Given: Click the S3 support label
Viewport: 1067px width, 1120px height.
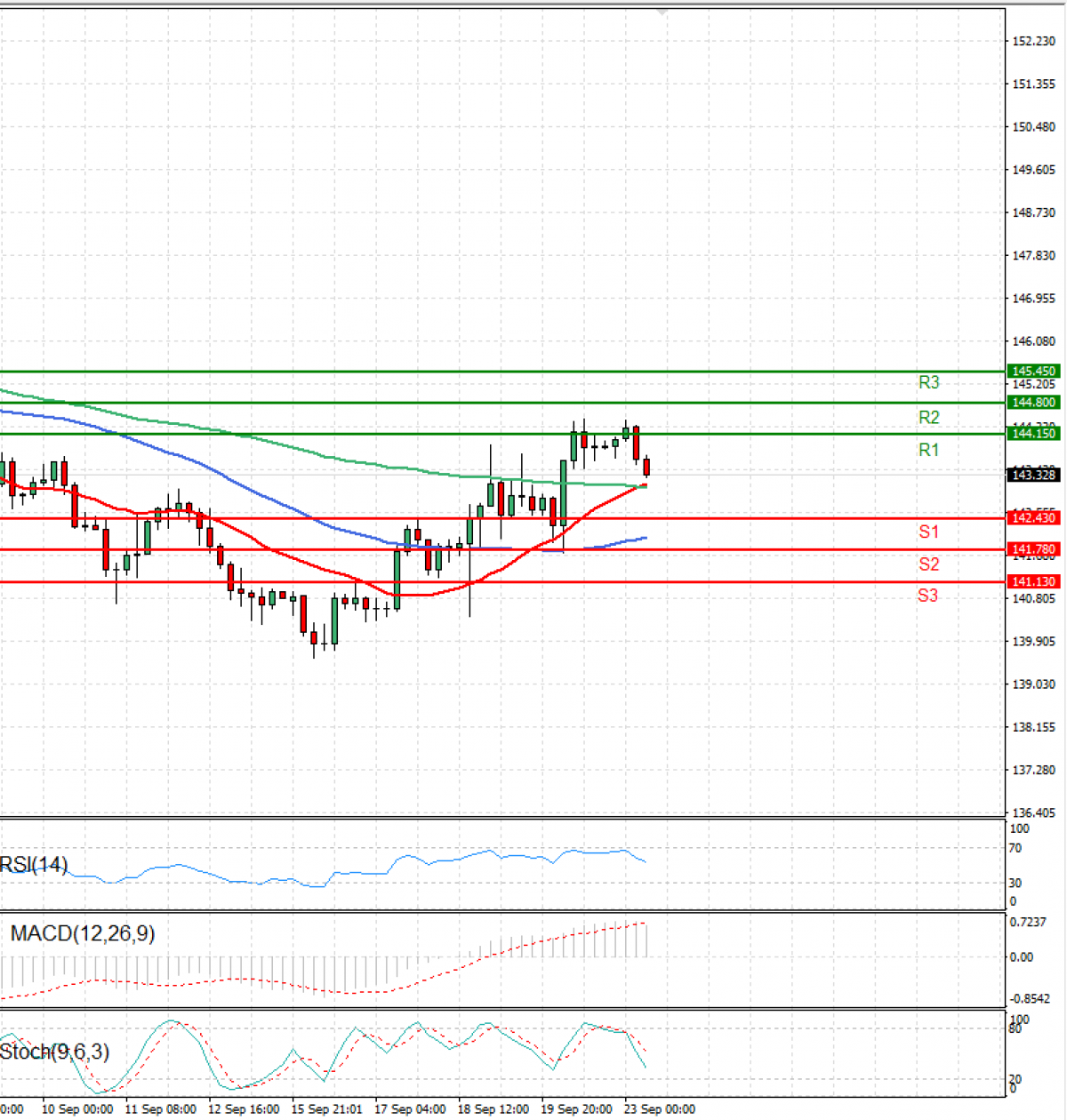Looking at the screenshot, I should [927, 596].
